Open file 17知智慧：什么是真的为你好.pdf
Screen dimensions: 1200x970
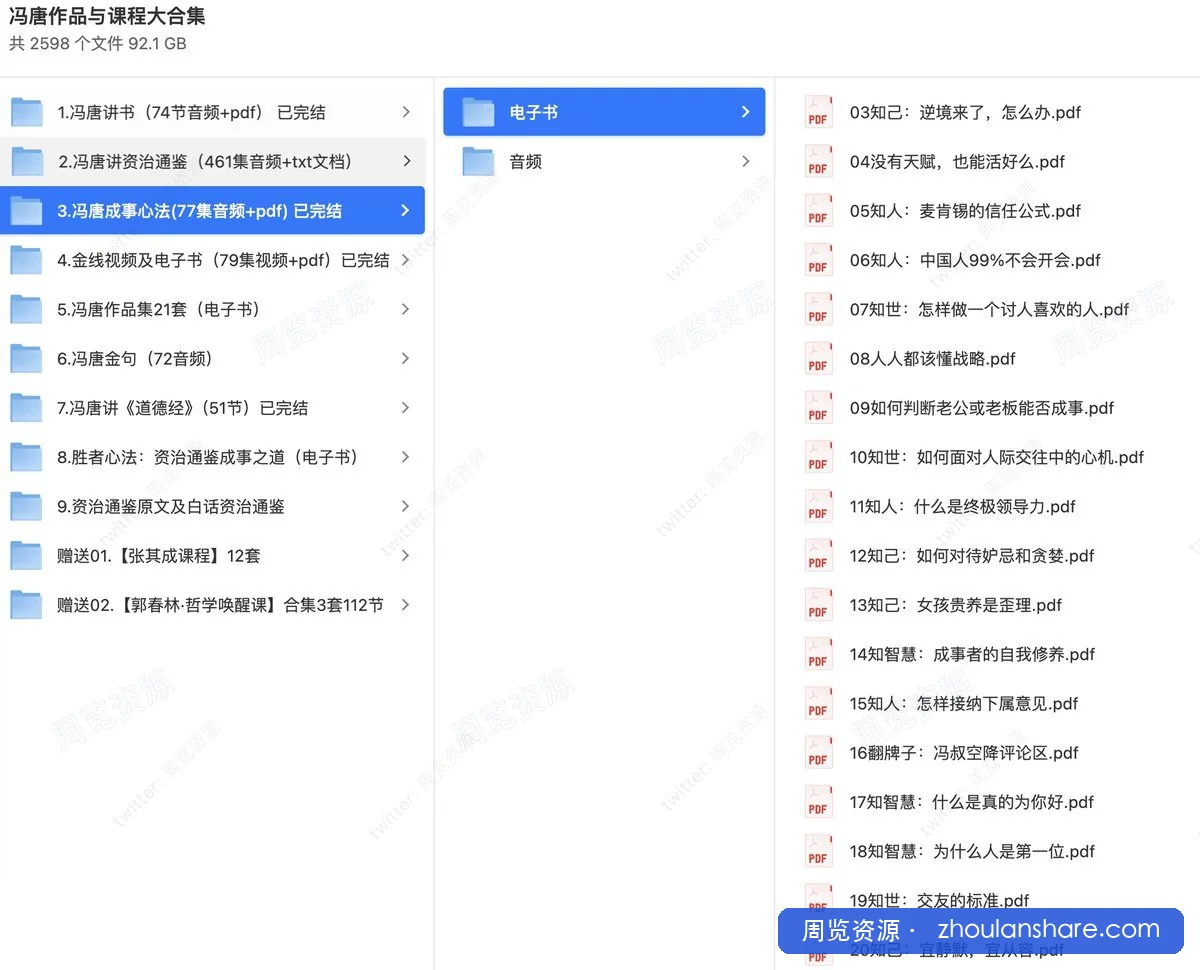tap(972, 802)
